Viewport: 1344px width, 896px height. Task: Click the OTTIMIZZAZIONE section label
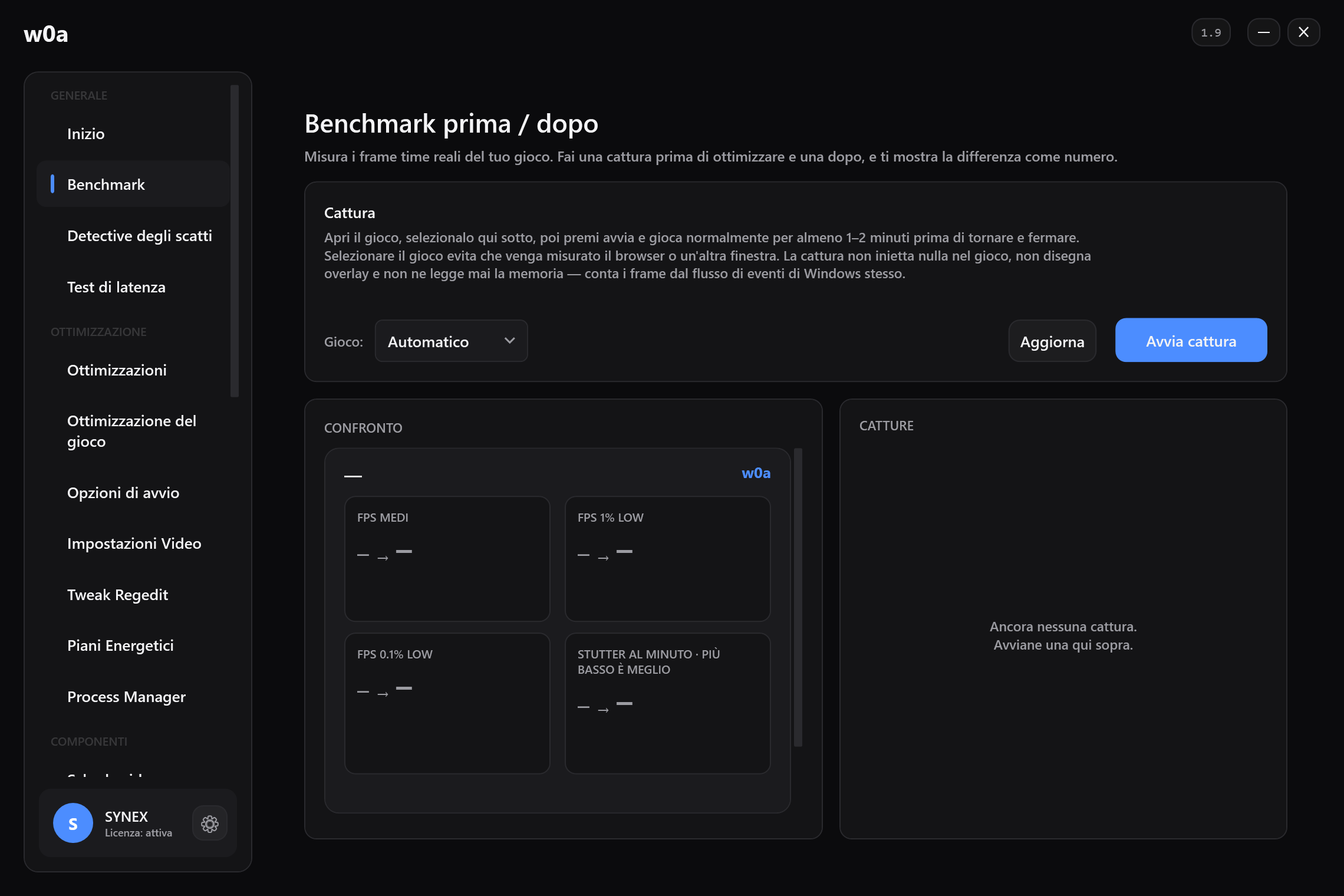[x=98, y=332]
